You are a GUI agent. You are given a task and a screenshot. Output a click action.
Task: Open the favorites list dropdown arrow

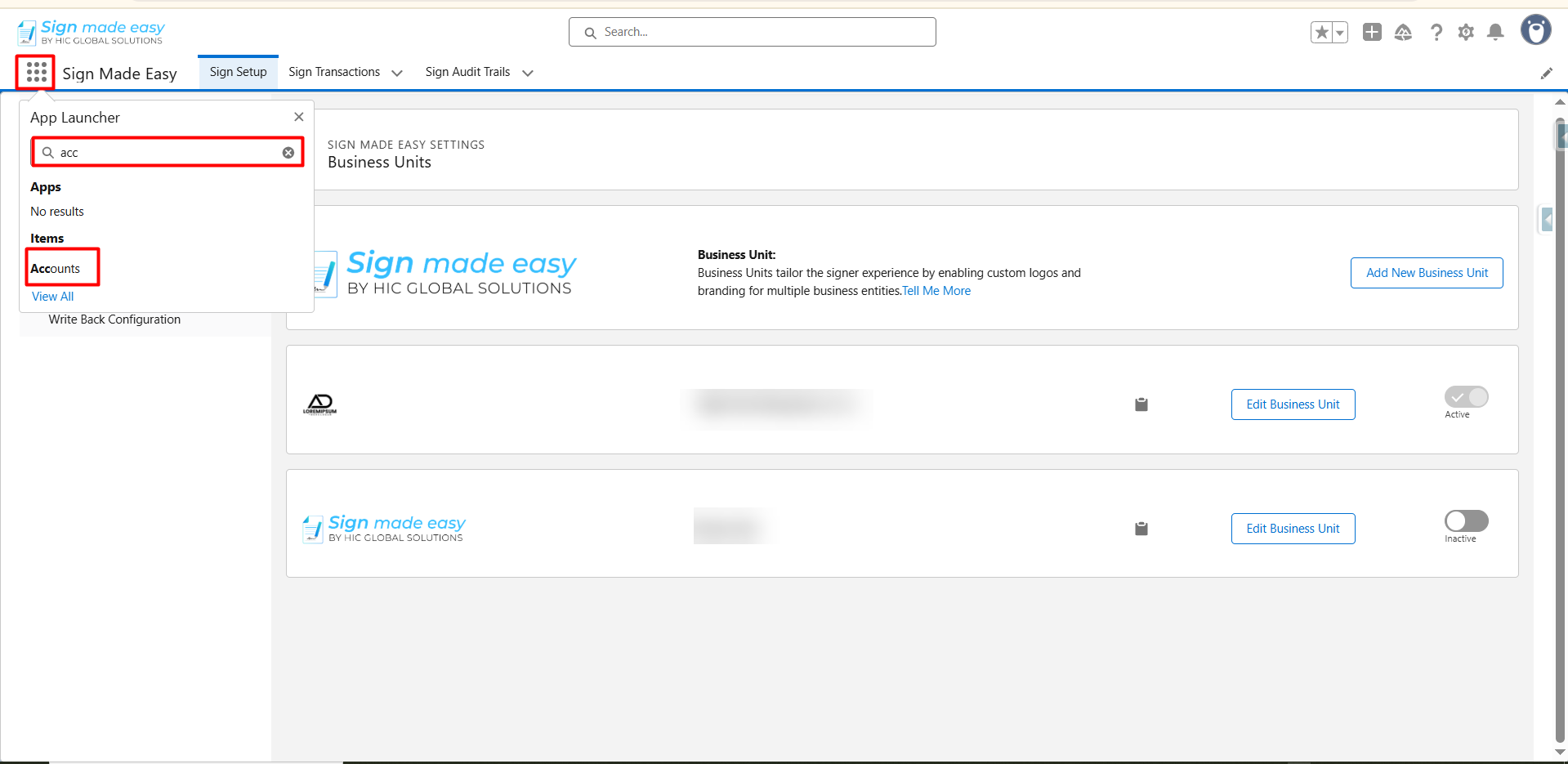coord(1340,33)
